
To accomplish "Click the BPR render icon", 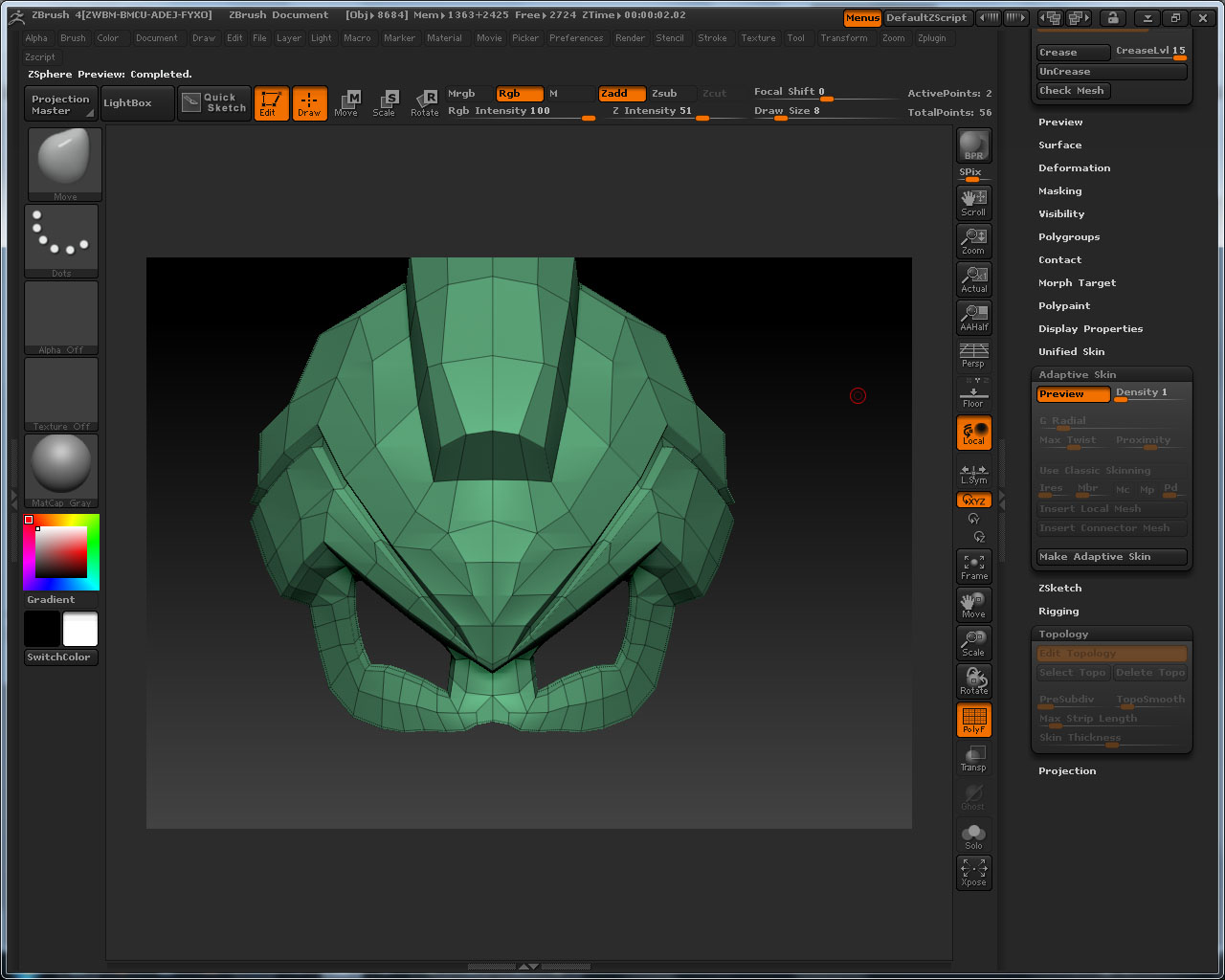I will click(973, 145).
